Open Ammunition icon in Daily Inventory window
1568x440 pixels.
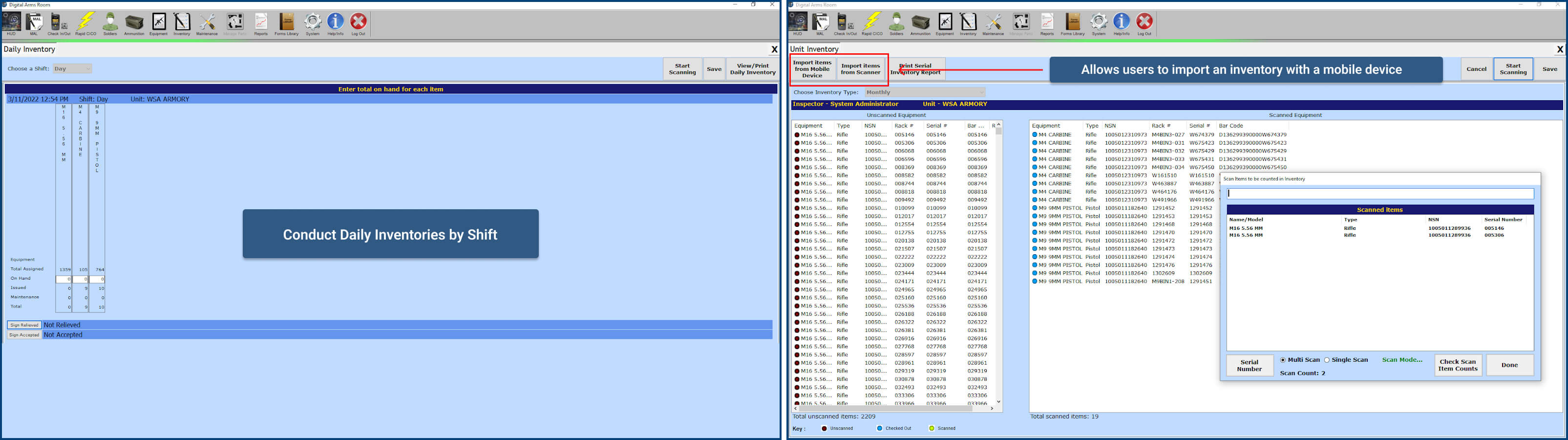point(134,22)
